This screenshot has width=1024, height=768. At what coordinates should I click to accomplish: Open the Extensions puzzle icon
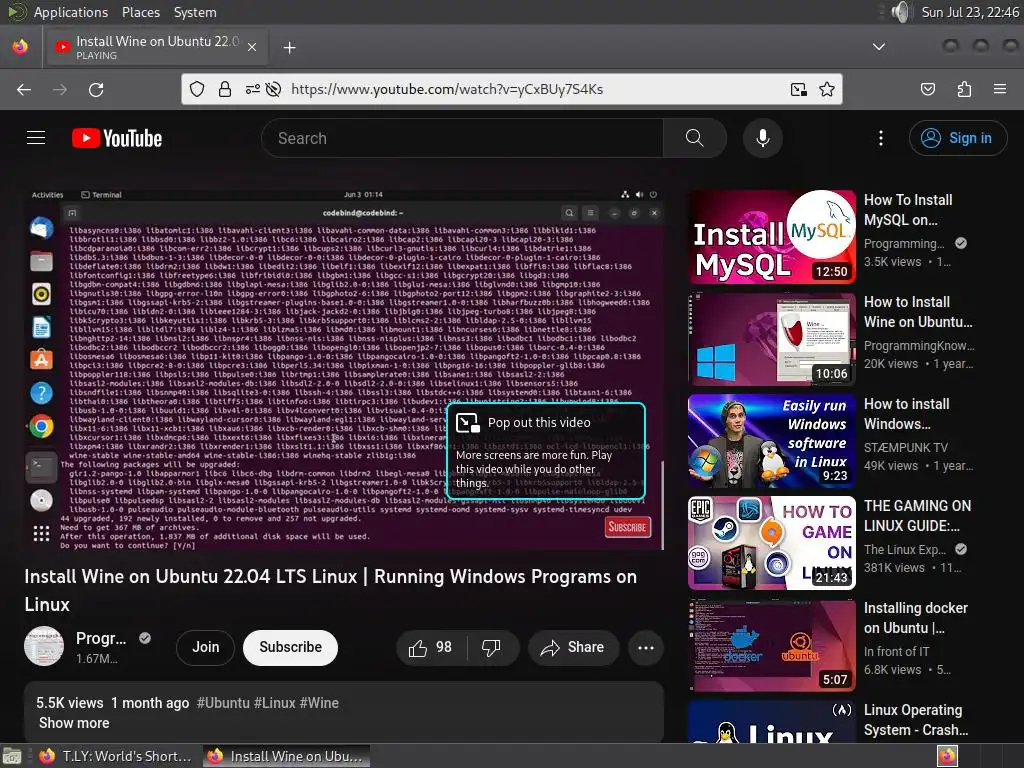[x=964, y=89]
